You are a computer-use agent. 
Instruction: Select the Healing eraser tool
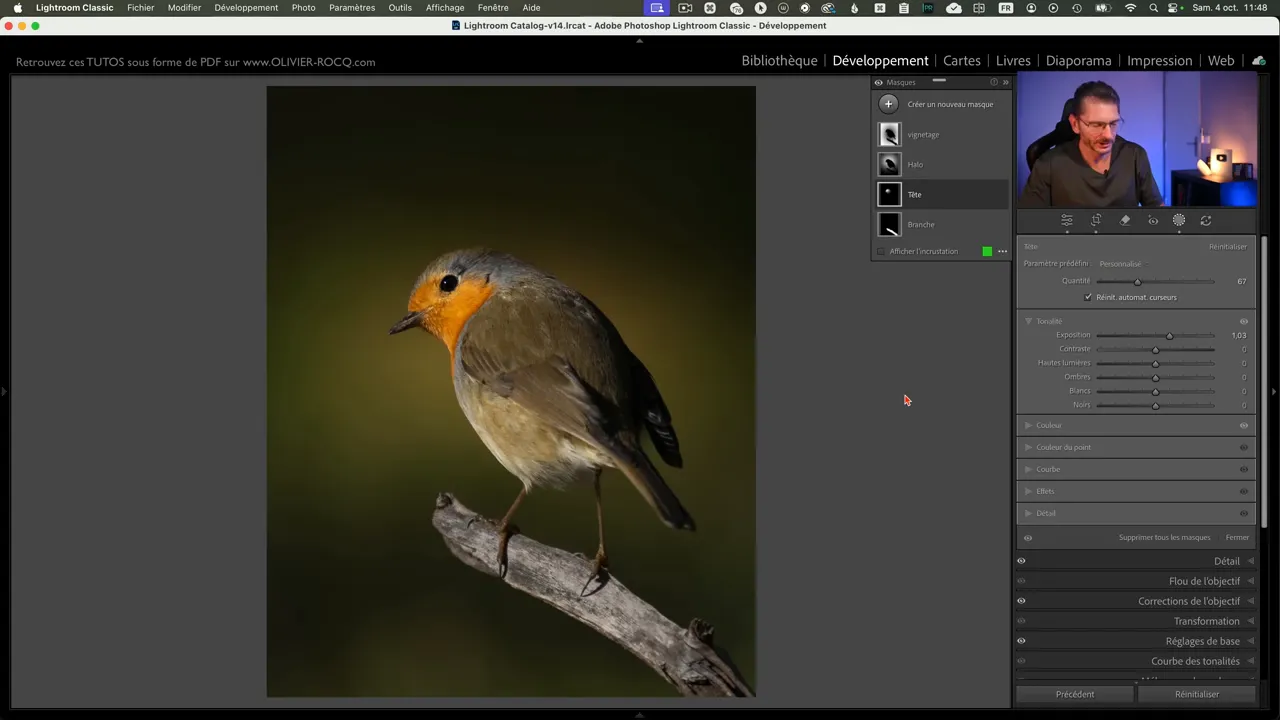point(1125,220)
